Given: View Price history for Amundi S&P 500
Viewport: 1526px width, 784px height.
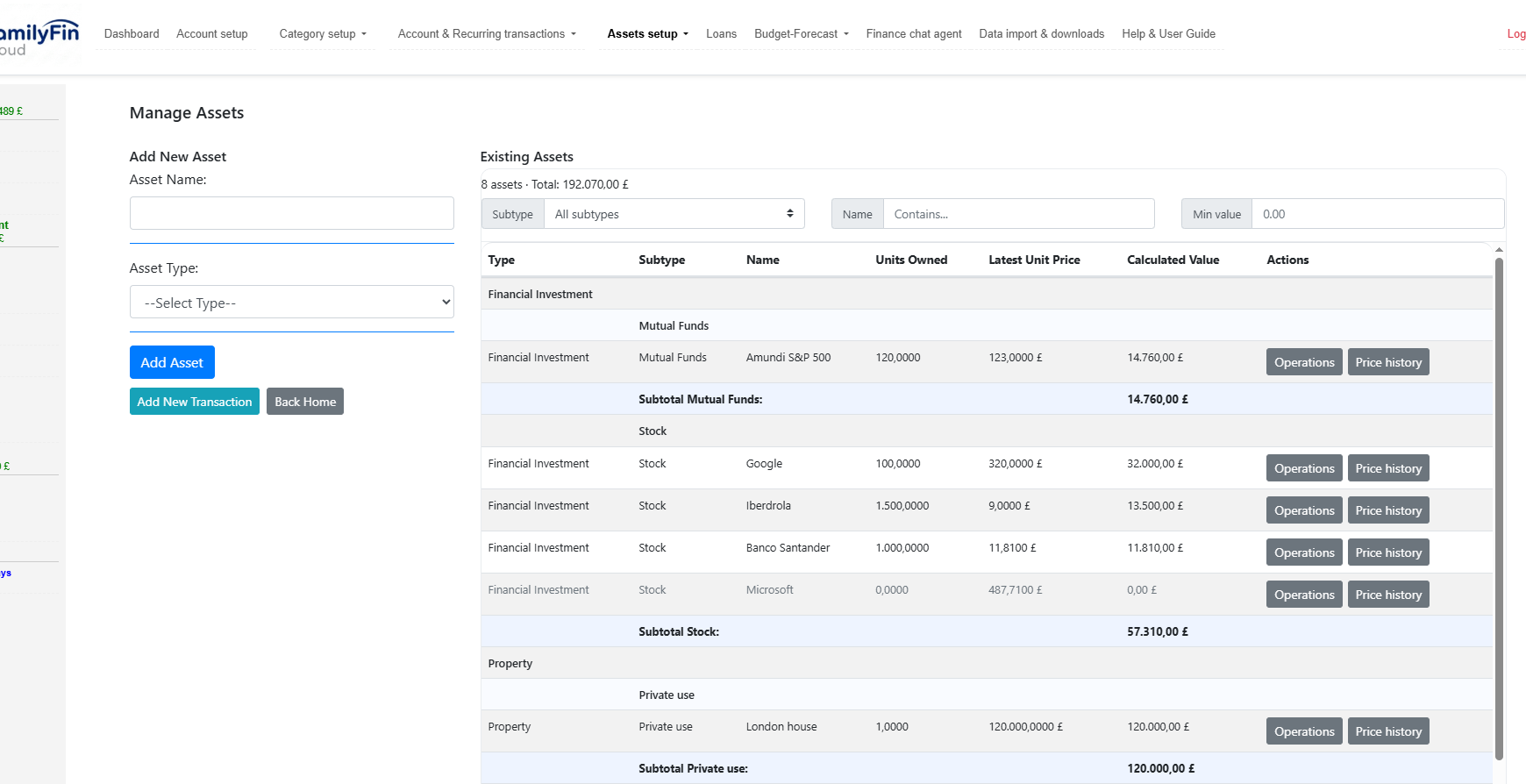Looking at the screenshot, I should pyautogui.click(x=1388, y=362).
